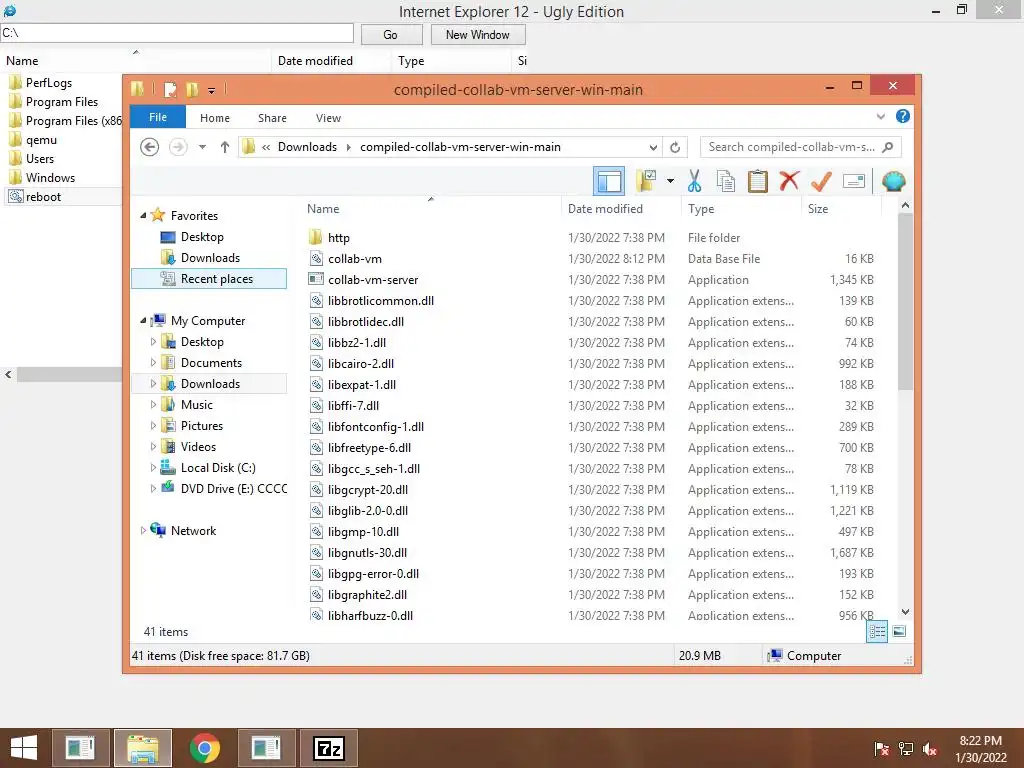Expand the ribbon with the chevron
The width and height of the screenshot is (1024, 768).
coord(880,117)
